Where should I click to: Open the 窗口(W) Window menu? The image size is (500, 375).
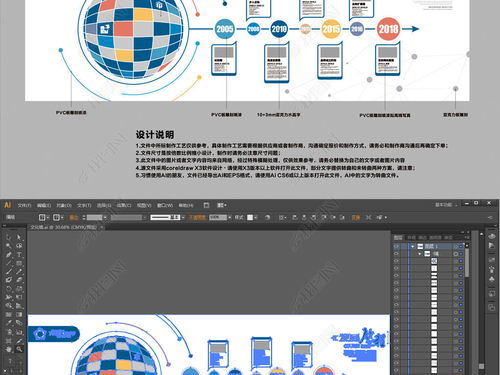coord(165,205)
